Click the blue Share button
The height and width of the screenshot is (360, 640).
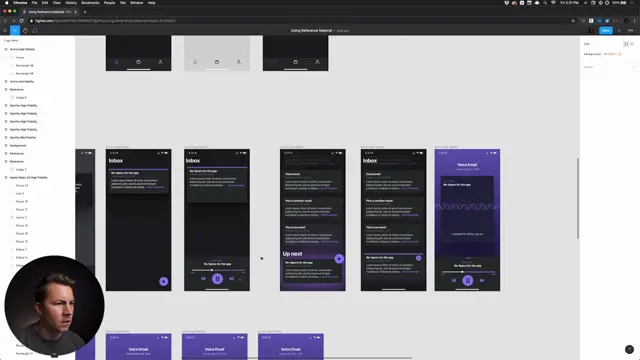[606, 31]
